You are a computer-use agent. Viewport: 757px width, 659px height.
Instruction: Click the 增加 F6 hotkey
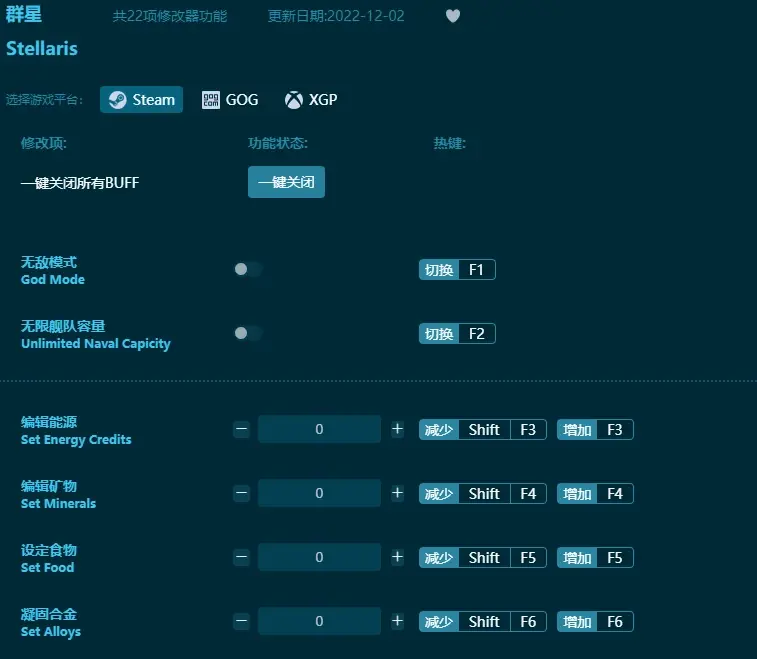595,622
